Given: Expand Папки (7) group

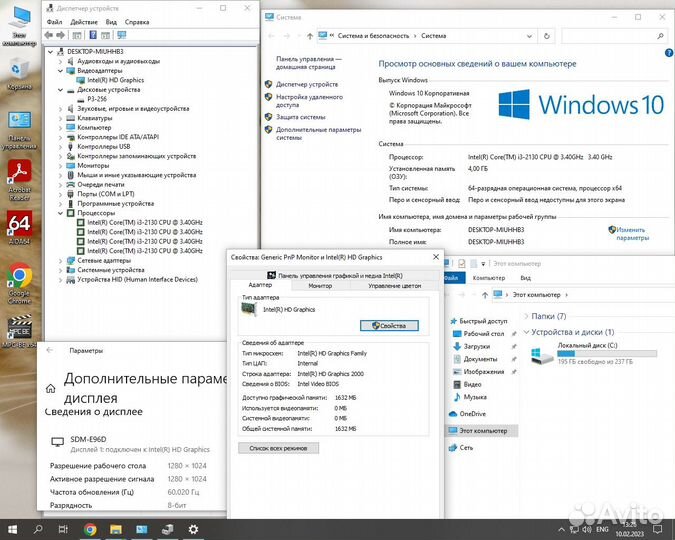Looking at the screenshot, I should point(526,316).
